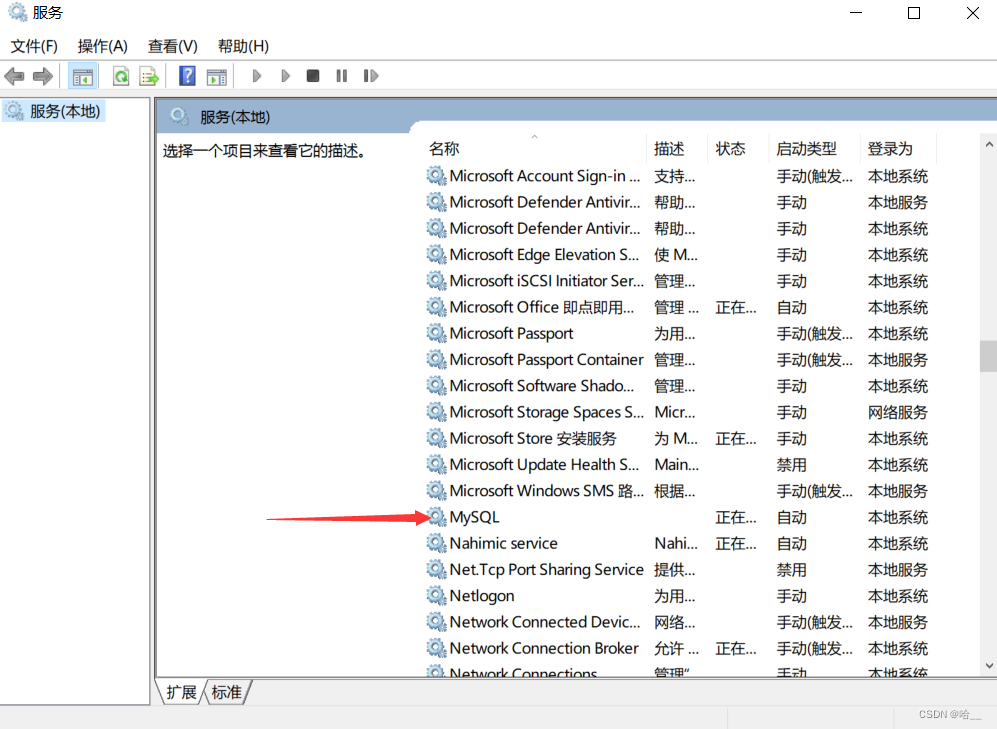Image resolution: width=997 pixels, height=729 pixels.
Task: Open the 文件(F) menu
Action: click(34, 46)
